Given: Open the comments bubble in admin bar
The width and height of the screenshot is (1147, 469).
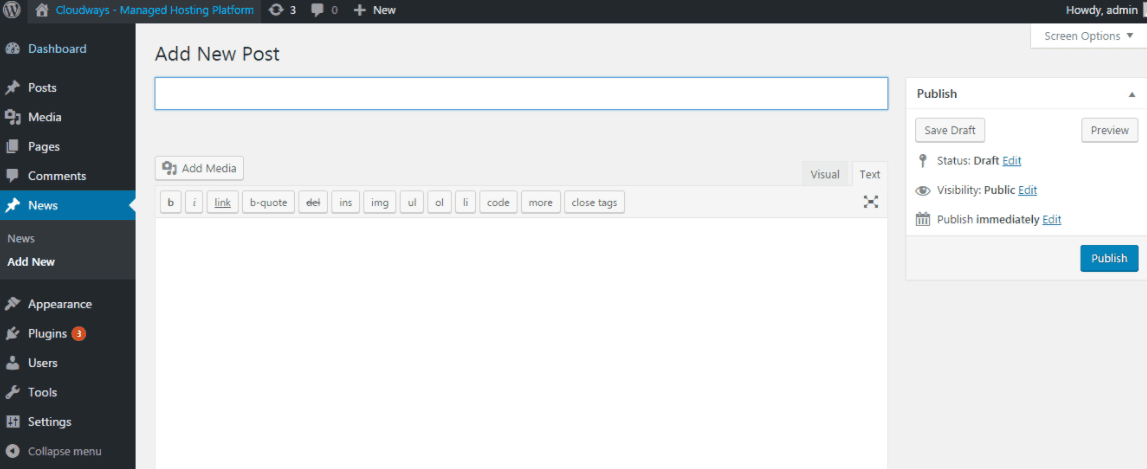Looking at the screenshot, I should point(324,10).
